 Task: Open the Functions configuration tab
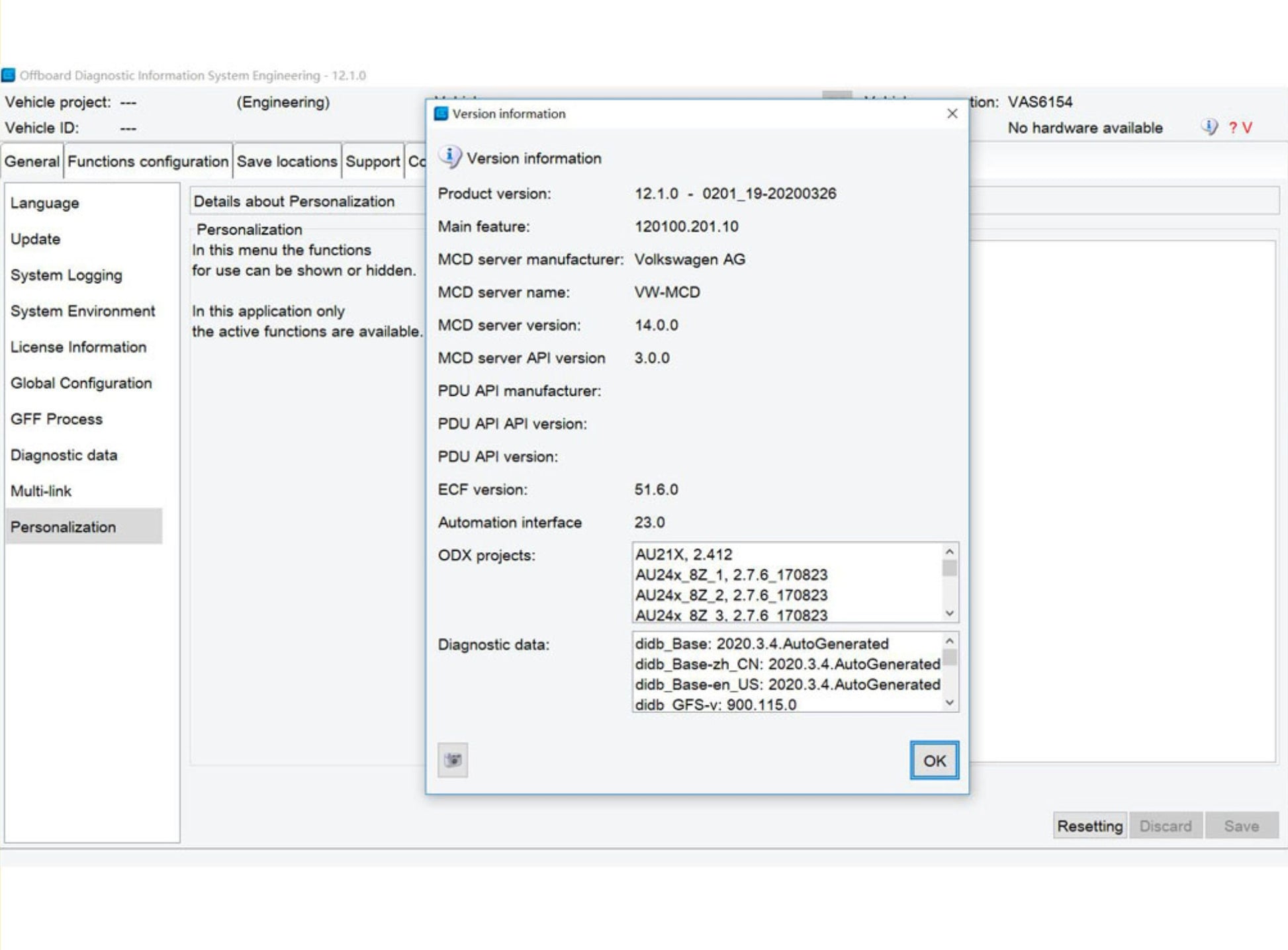[x=148, y=161]
